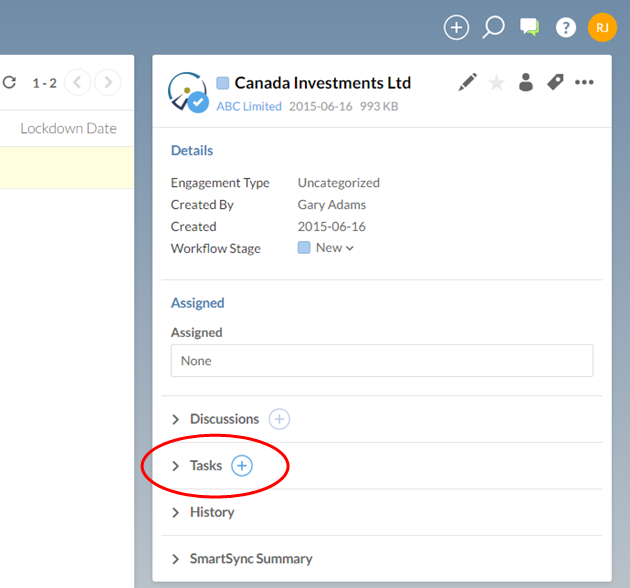Open the RJ user avatar menu

pyautogui.click(x=602, y=28)
